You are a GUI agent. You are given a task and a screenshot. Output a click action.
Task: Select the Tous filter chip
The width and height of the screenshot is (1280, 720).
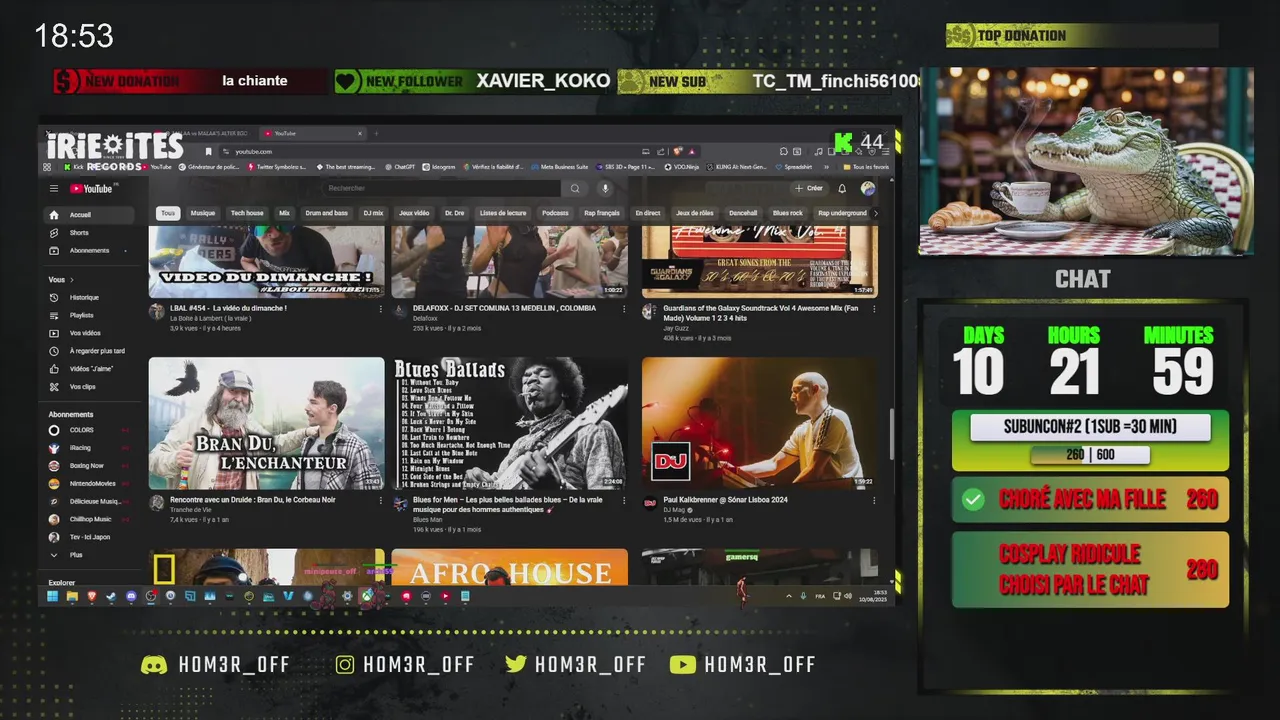tap(168, 213)
